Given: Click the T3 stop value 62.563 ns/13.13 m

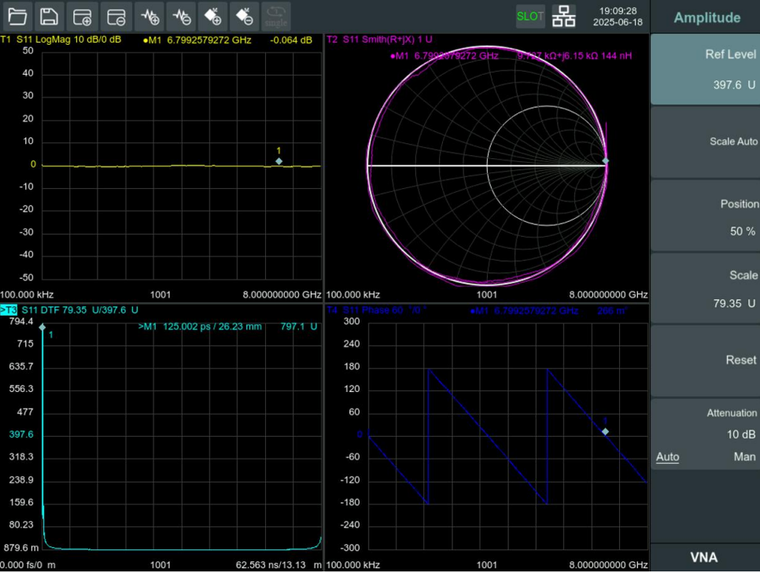Looking at the screenshot, I should [x=278, y=565].
